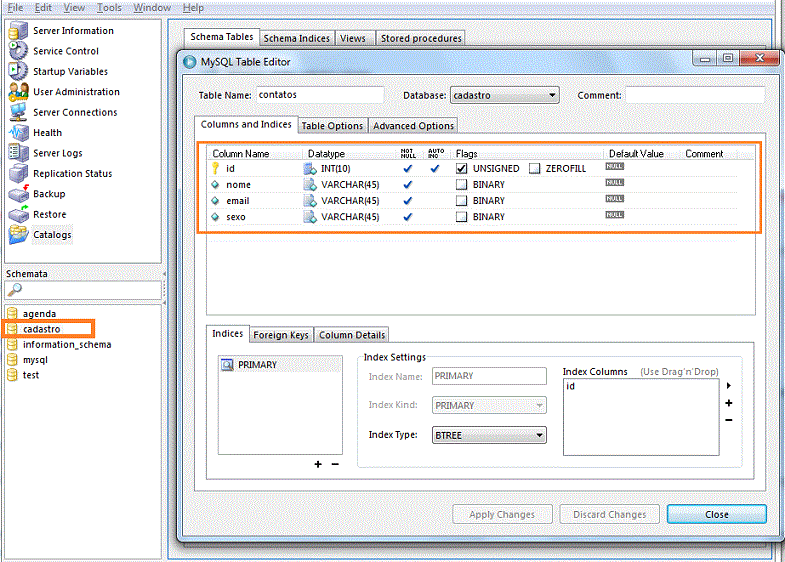Viewport: 785px width, 562px height.
Task: Select the Service Control icon
Action: pyautogui.click(x=18, y=51)
